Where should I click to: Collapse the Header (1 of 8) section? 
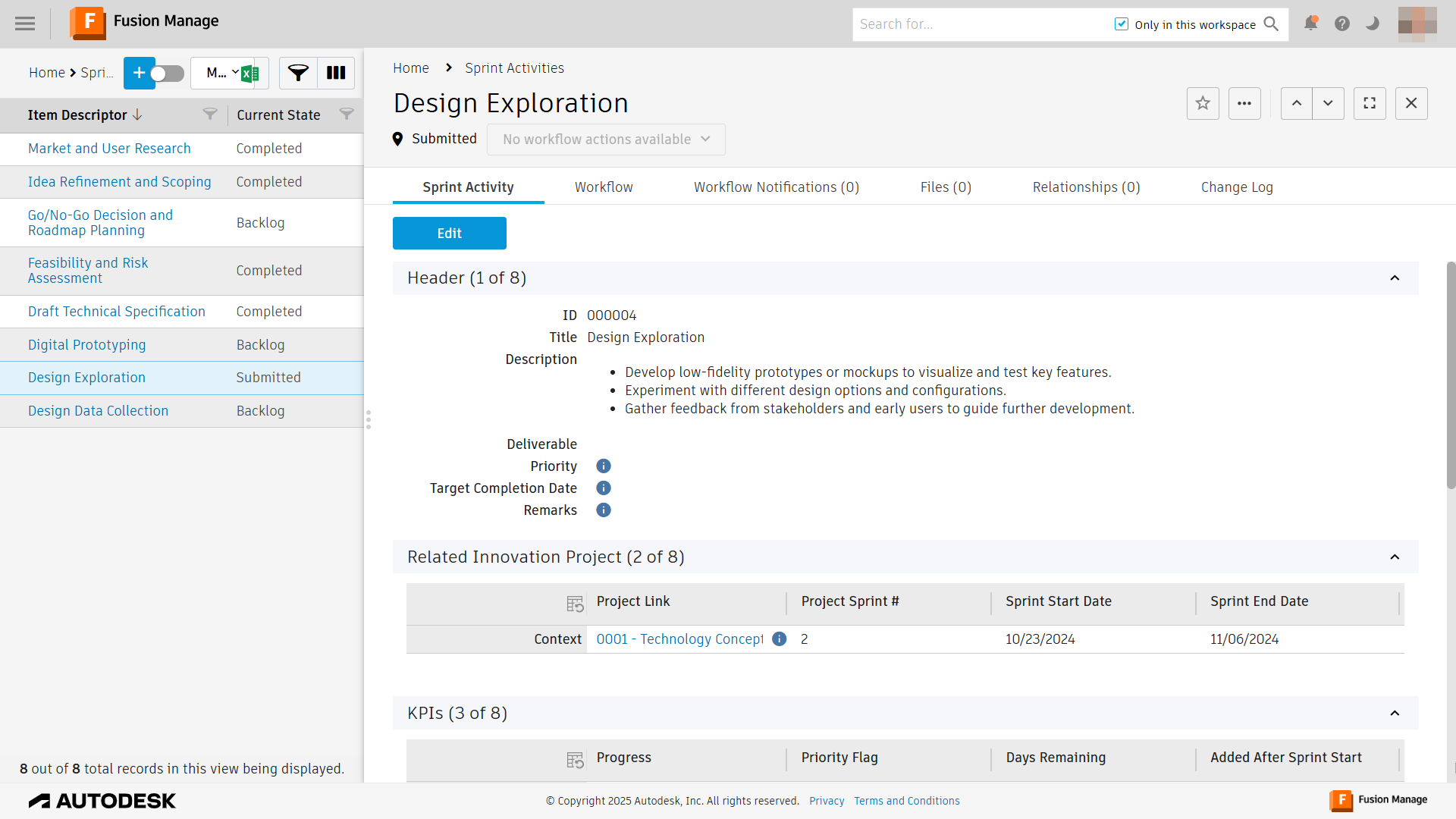(x=1395, y=278)
